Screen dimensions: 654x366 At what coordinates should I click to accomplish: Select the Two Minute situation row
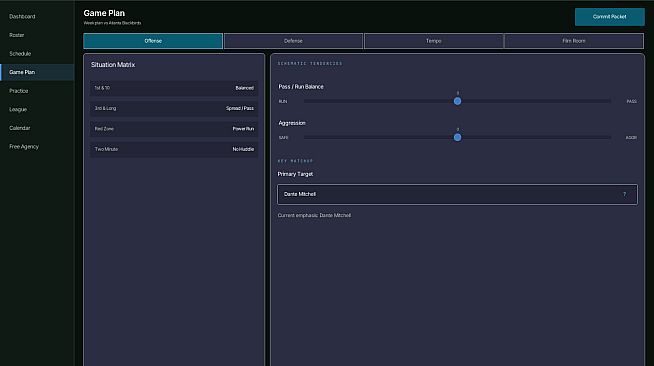tap(174, 149)
